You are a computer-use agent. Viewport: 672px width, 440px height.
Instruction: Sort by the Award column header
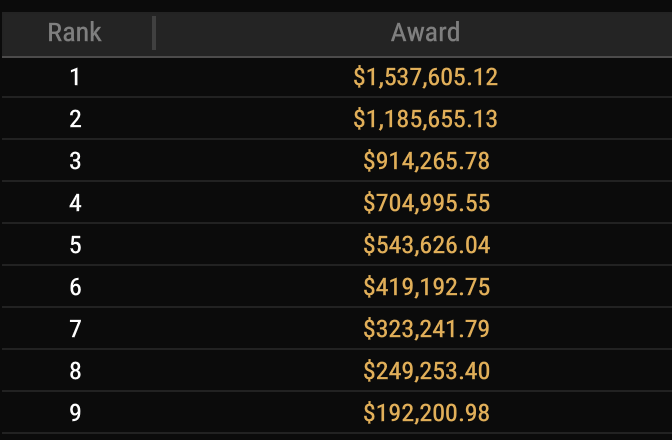point(425,33)
